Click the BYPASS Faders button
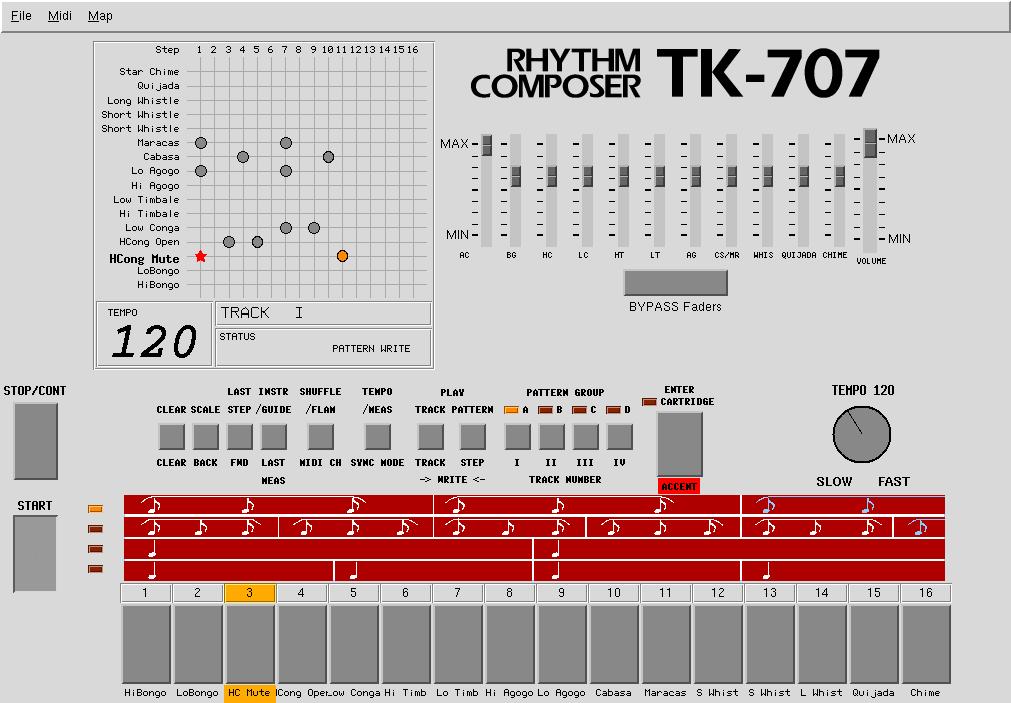 (675, 283)
